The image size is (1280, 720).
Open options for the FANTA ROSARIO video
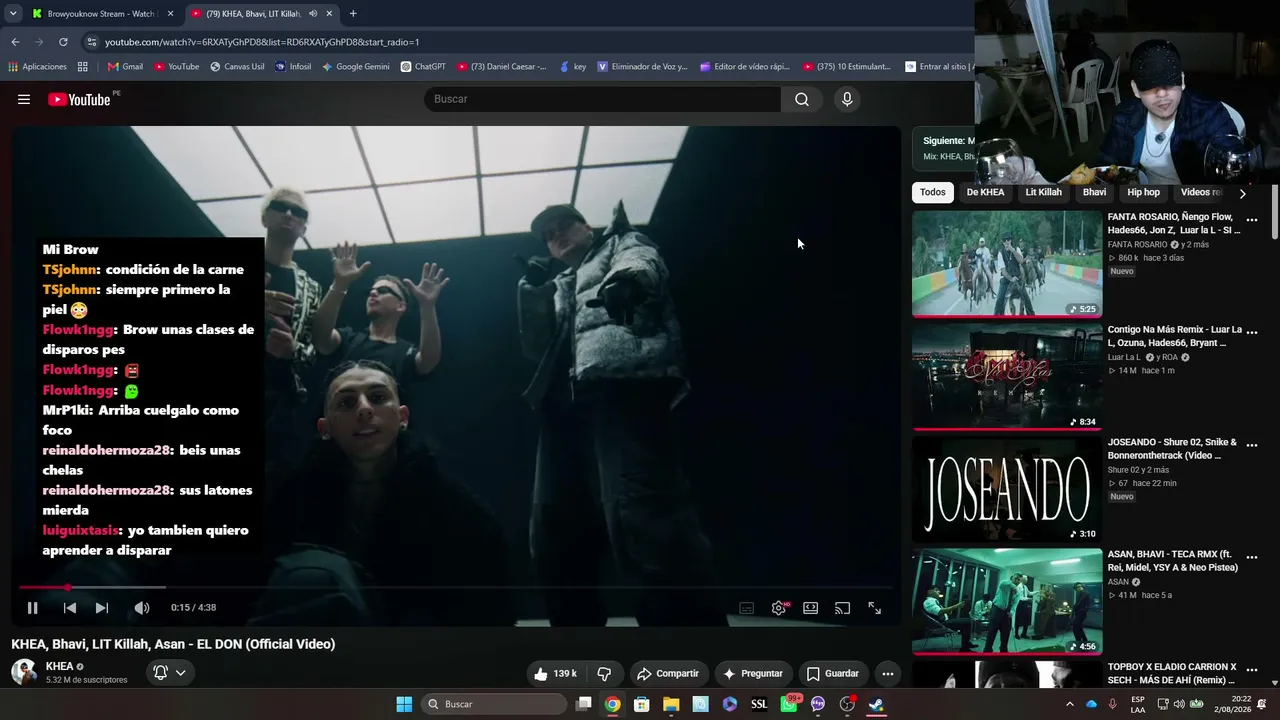[x=1251, y=220]
